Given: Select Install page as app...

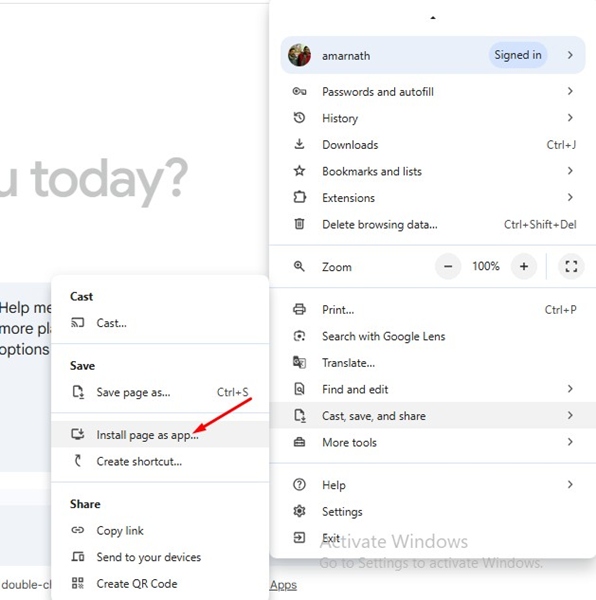Looking at the screenshot, I should (x=160, y=435).
